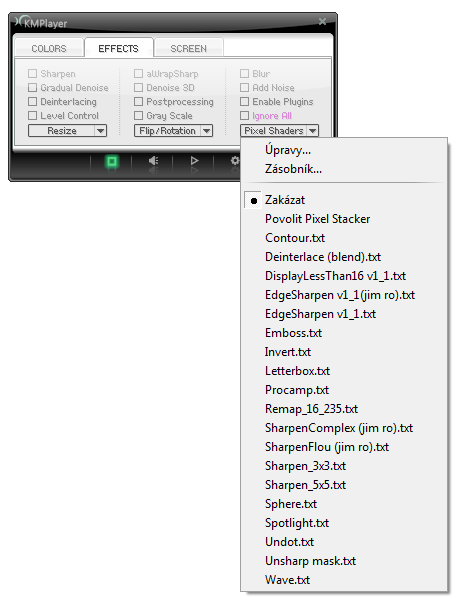Select the EFFECTS tab
Image resolution: width=456 pixels, height=602 pixels.
pyautogui.click(x=119, y=48)
